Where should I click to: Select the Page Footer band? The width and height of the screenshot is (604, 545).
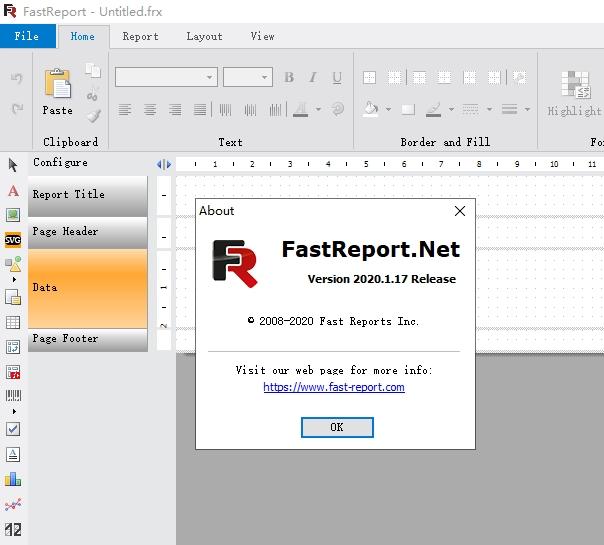[88, 340]
